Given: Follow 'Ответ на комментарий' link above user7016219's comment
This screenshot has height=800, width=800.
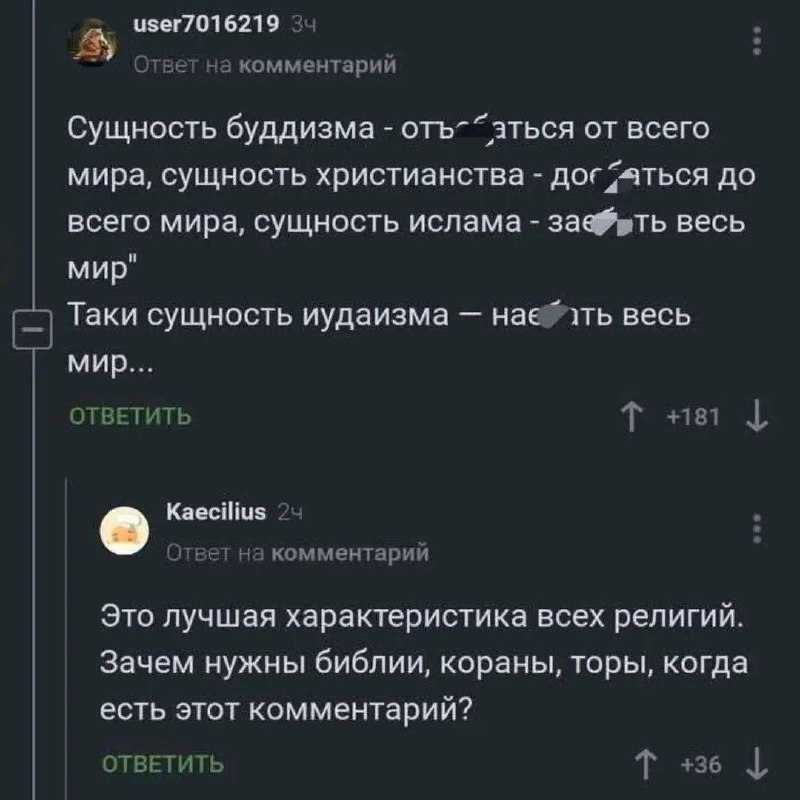Looking at the screenshot, I should pos(266,66).
